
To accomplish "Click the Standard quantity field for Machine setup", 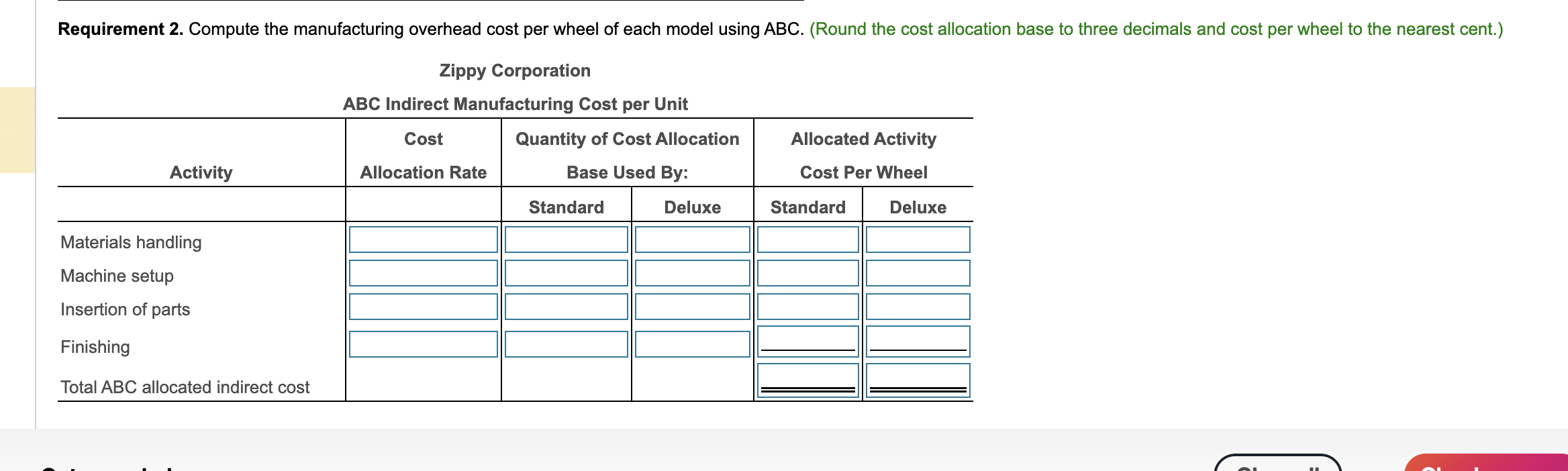I will click(566, 273).
